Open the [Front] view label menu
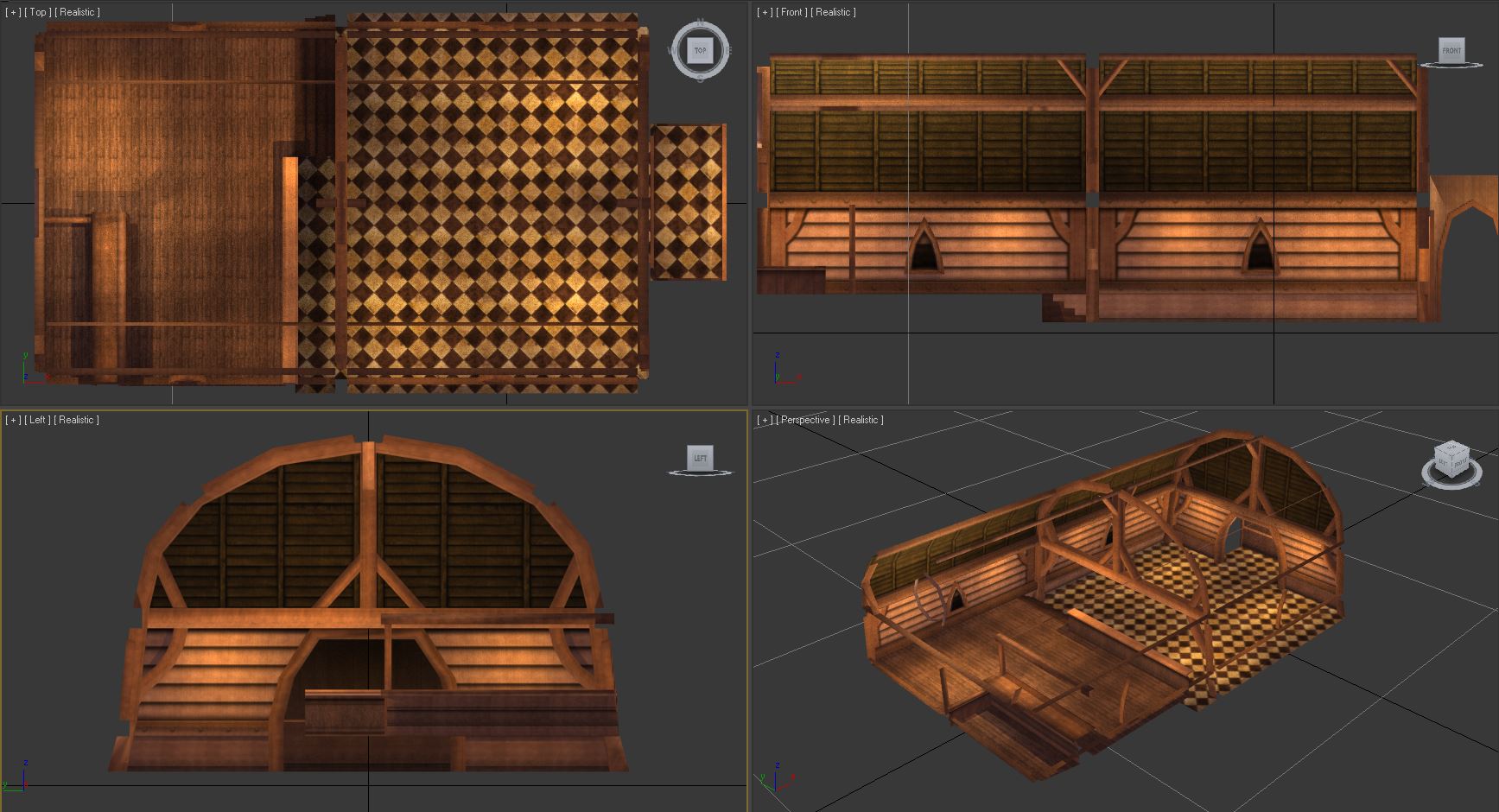The height and width of the screenshot is (812, 1499). pyautogui.click(x=791, y=12)
